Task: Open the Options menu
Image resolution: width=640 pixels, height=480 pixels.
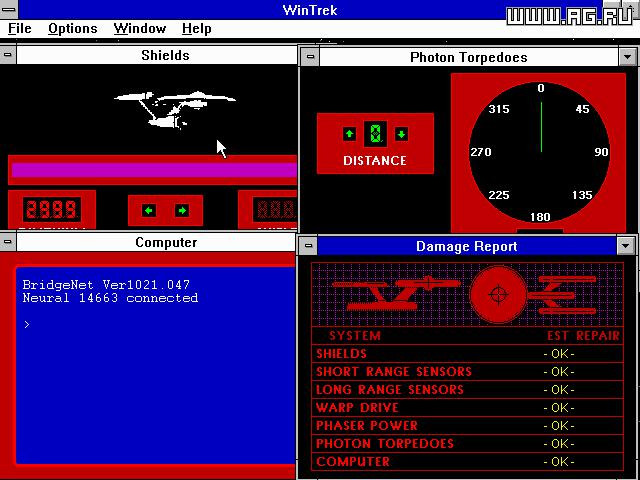Action: 73,29
